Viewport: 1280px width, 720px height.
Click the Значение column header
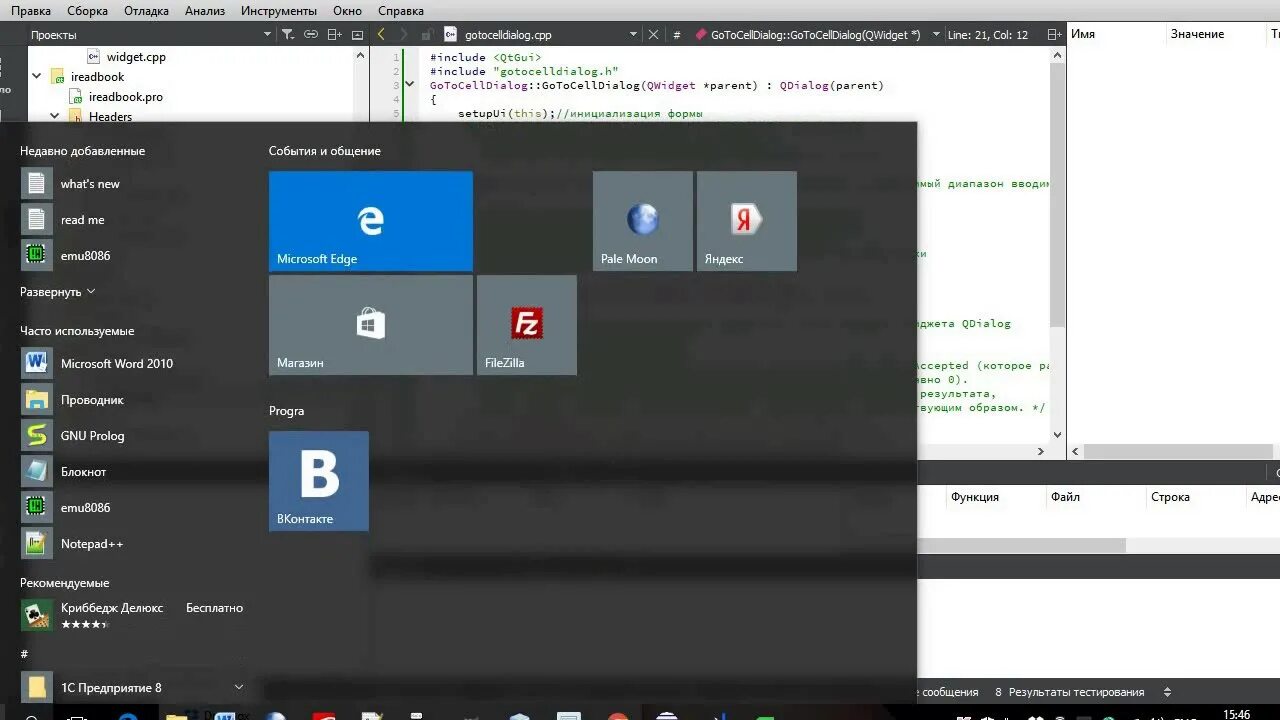click(x=1197, y=34)
